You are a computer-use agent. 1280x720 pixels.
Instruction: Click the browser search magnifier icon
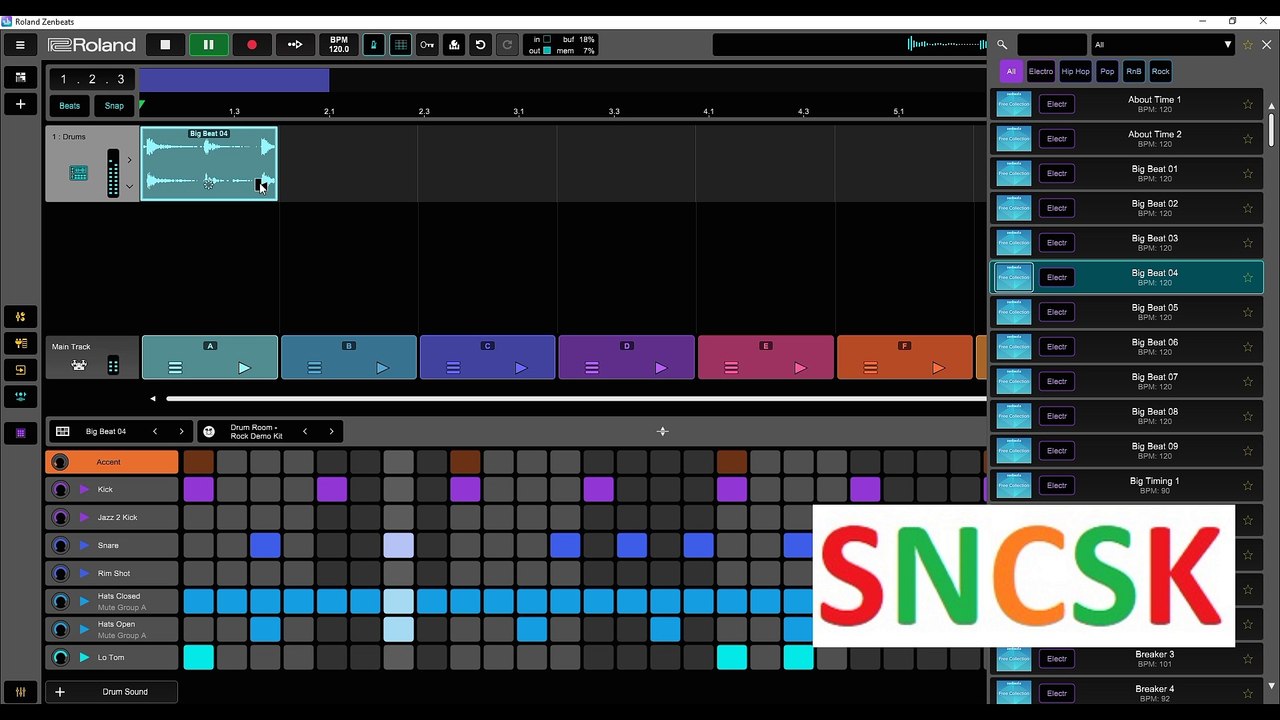pos(1002,45)
